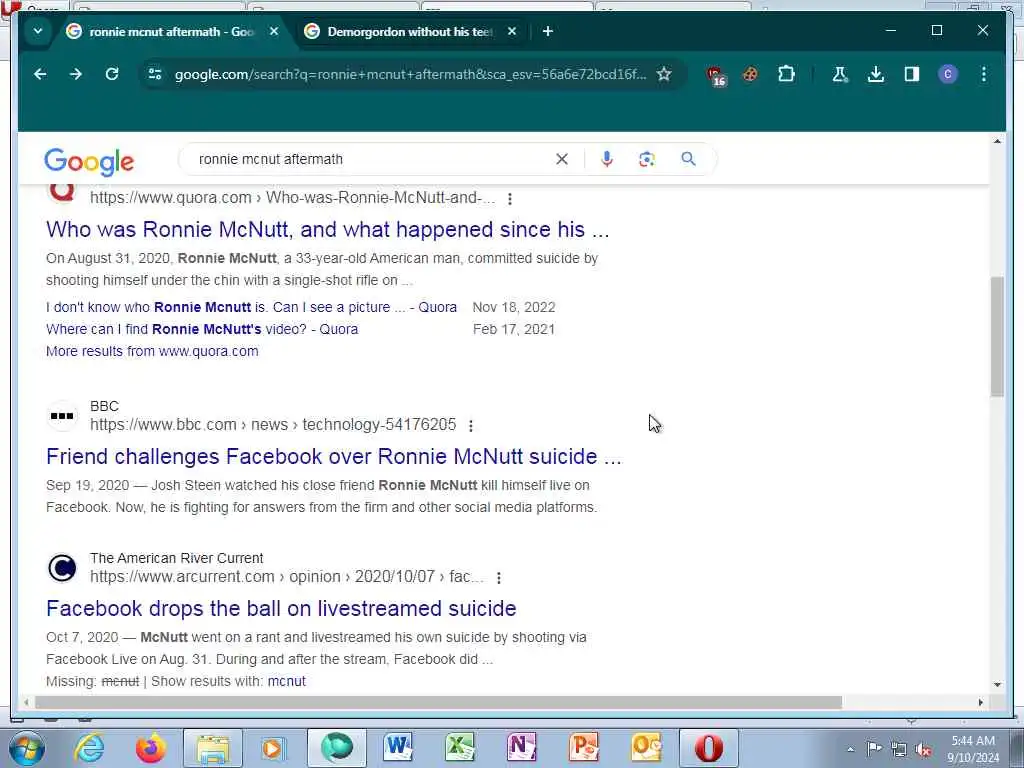
Task: Open 'Where can I find Ronnie McNutt's video' link
Action: [x=202, y=329]
